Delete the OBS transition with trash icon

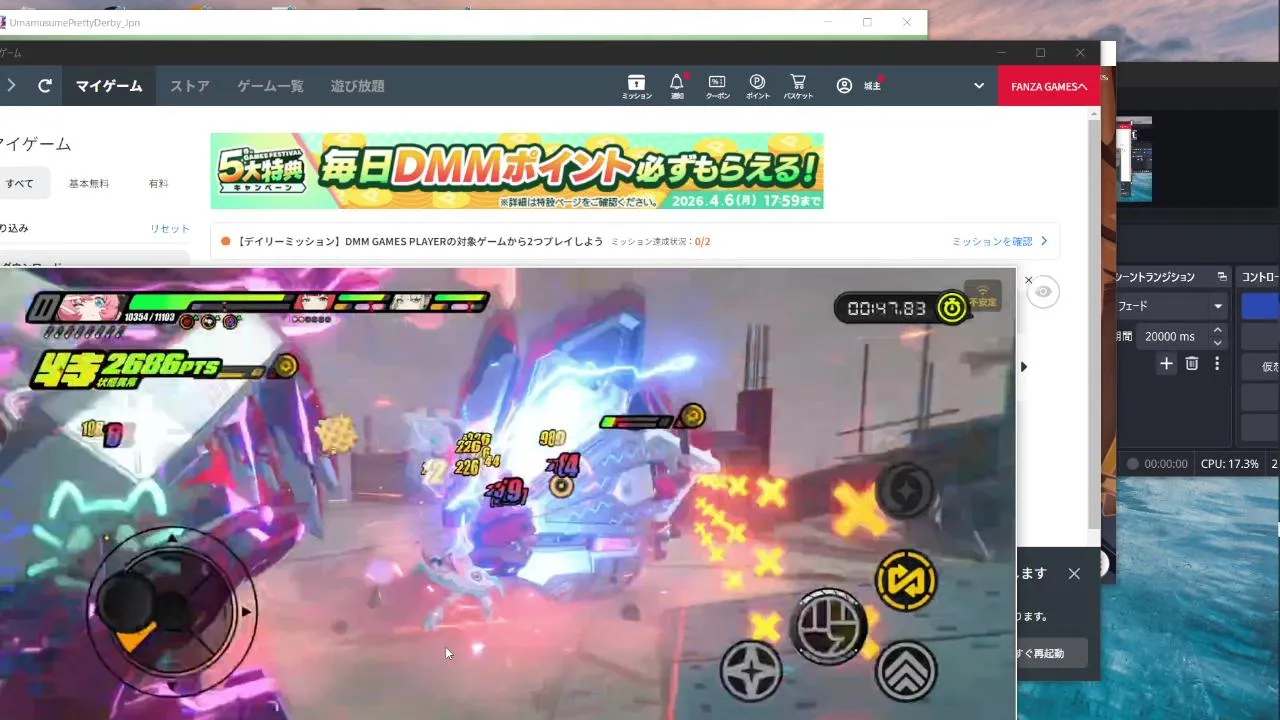tap(1192, 364)
